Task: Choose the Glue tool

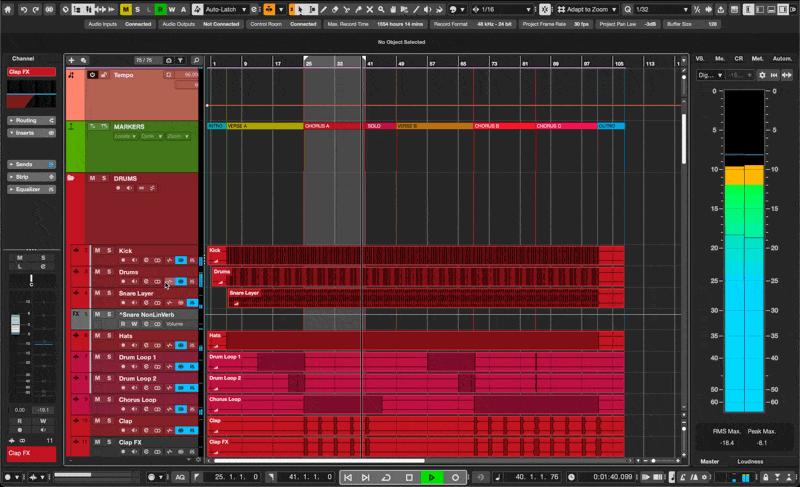Action: 358,10
